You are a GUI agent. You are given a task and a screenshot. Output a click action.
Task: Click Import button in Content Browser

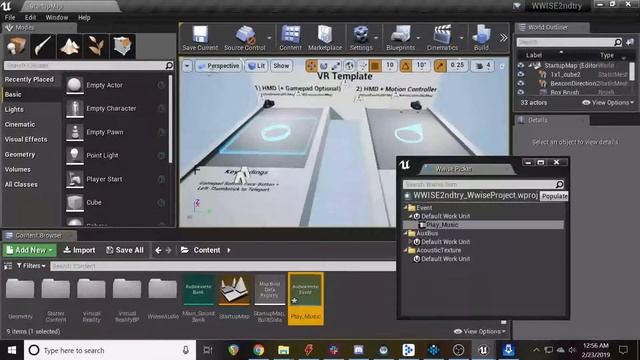pos(79,250)
